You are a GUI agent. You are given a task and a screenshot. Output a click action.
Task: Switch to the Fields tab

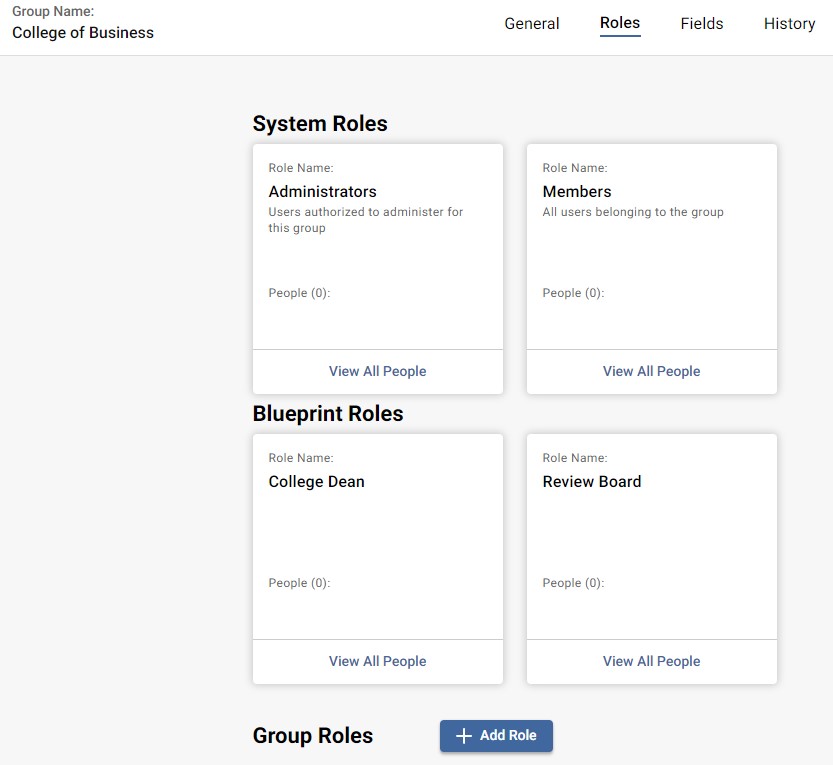tap(701, 23)
